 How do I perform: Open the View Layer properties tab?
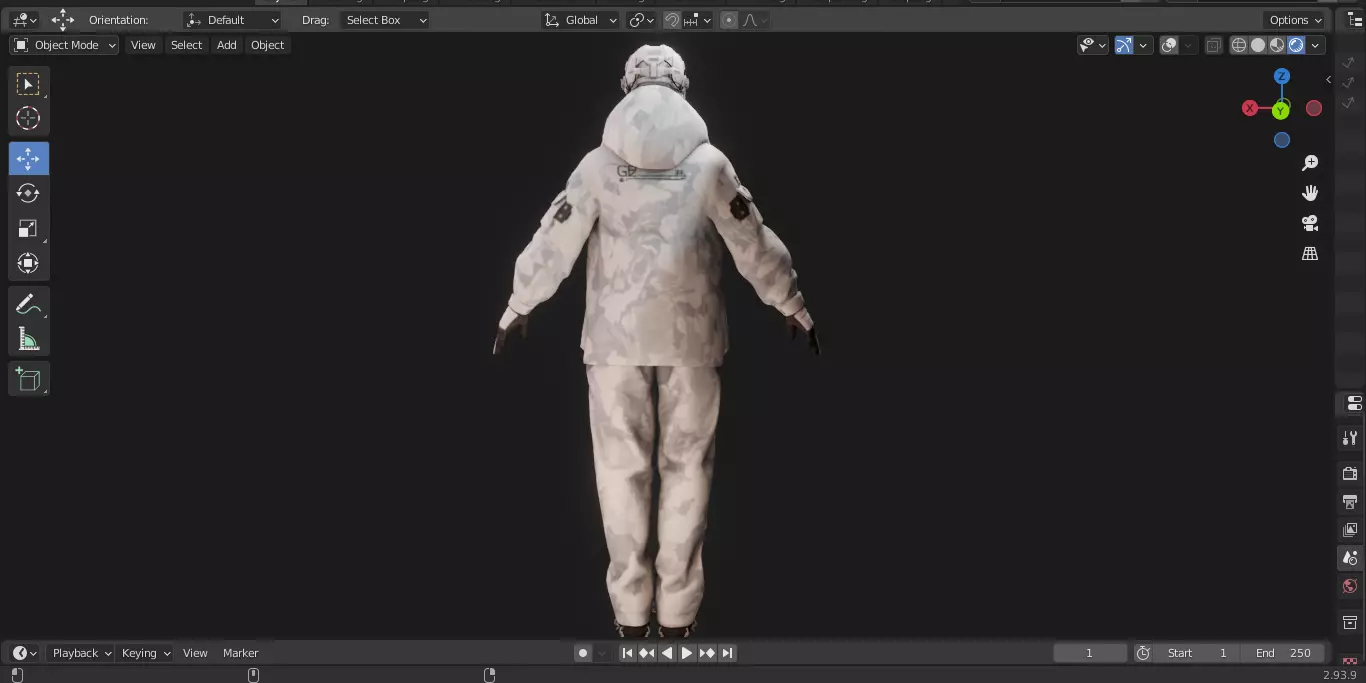1350,529
